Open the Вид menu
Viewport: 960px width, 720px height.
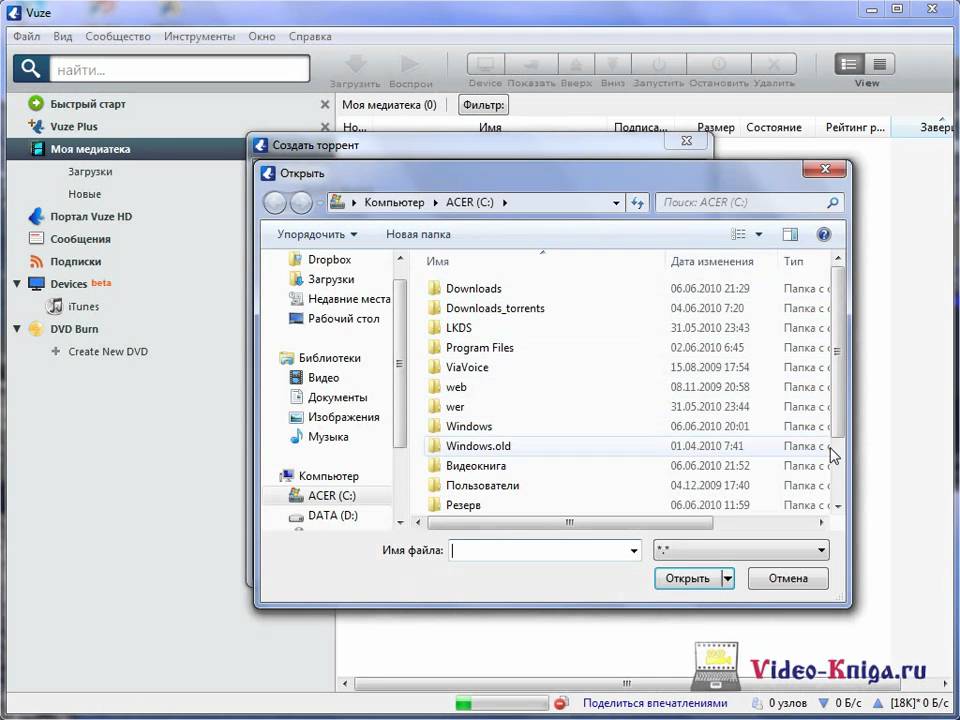(x=62, y=36)
